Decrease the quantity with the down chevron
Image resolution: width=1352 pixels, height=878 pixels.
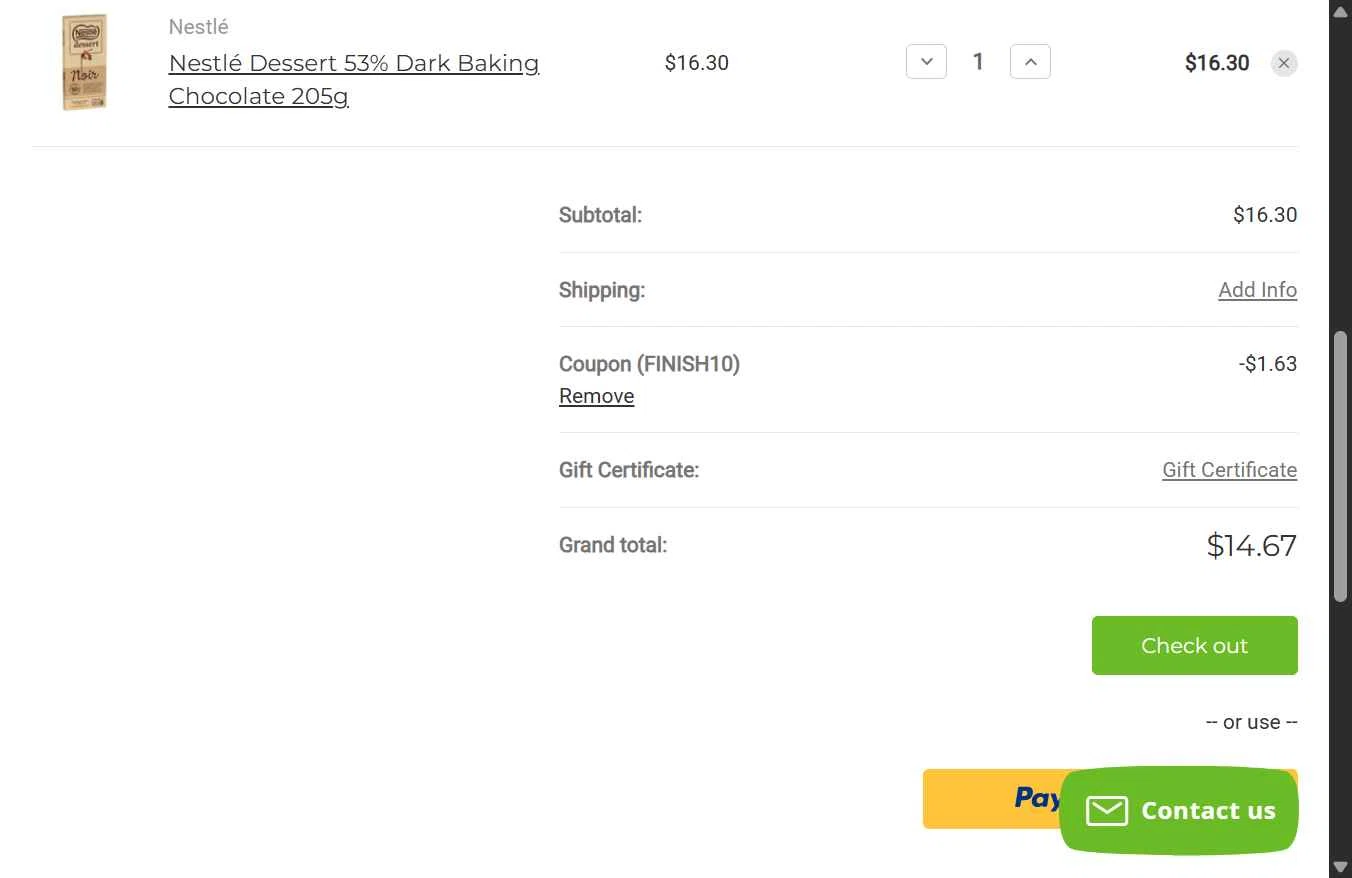tap(926, 62)
